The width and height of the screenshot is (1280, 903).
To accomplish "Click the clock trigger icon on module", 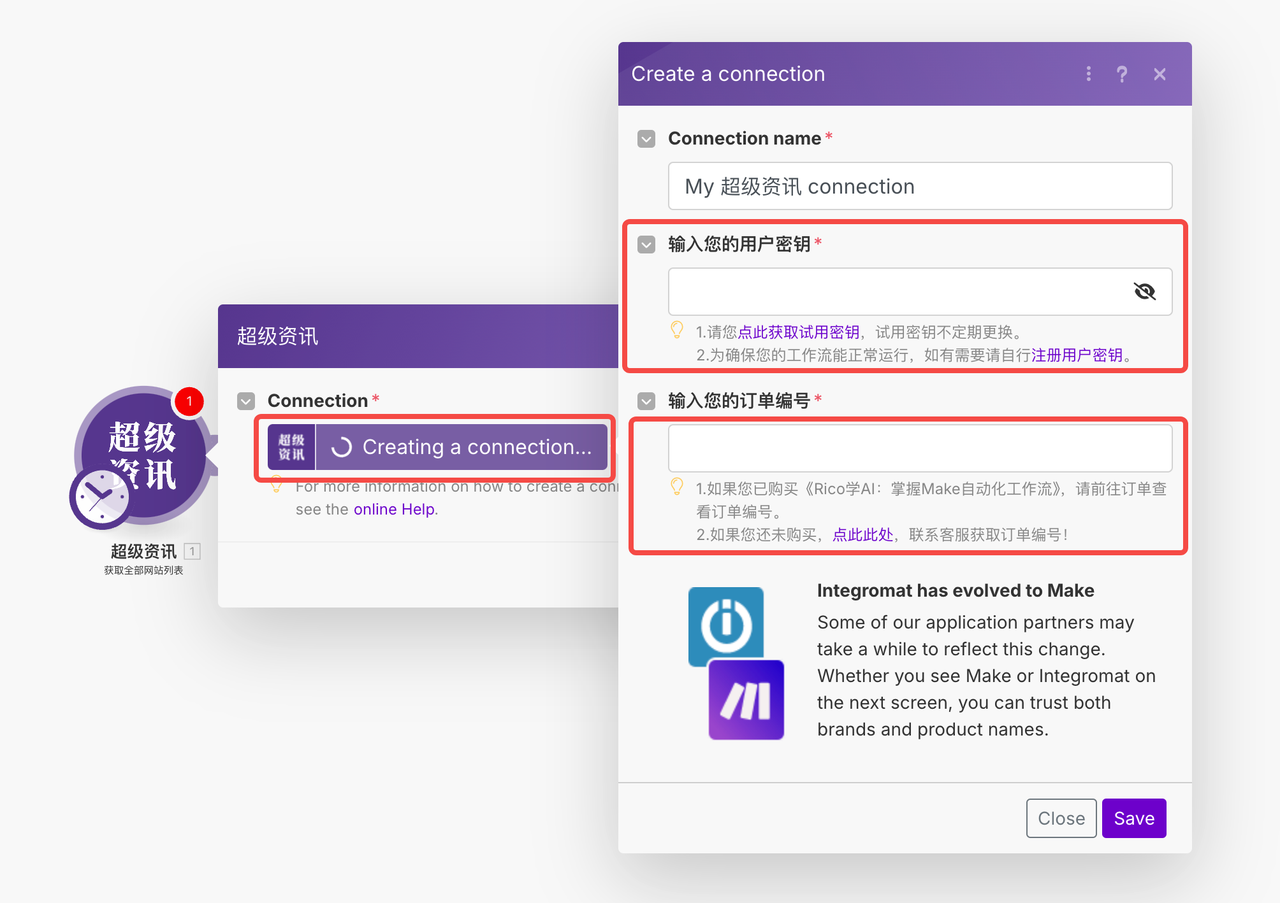I will [100, 497].
